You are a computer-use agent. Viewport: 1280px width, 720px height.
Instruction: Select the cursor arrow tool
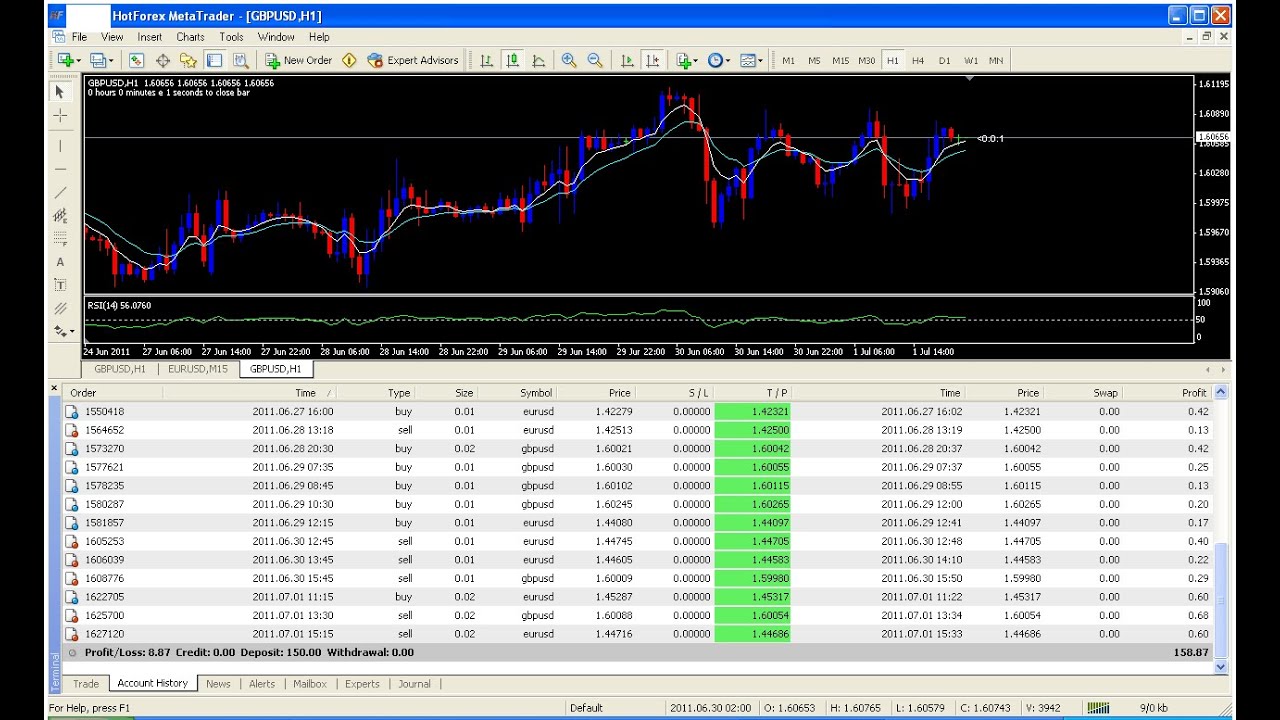(x=60, y=92)
